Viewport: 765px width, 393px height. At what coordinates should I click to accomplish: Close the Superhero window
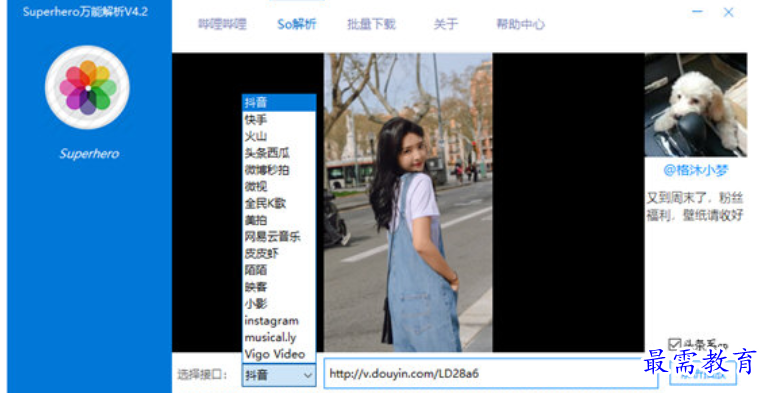click(728, 12)
